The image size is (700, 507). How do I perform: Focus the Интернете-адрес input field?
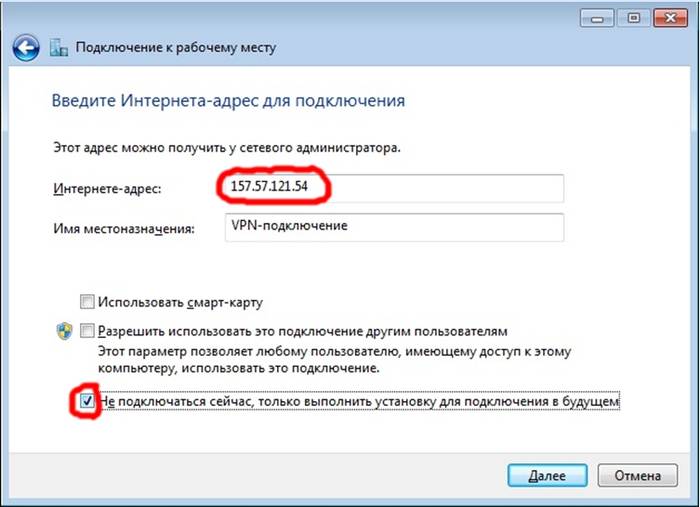coord(394,188)
